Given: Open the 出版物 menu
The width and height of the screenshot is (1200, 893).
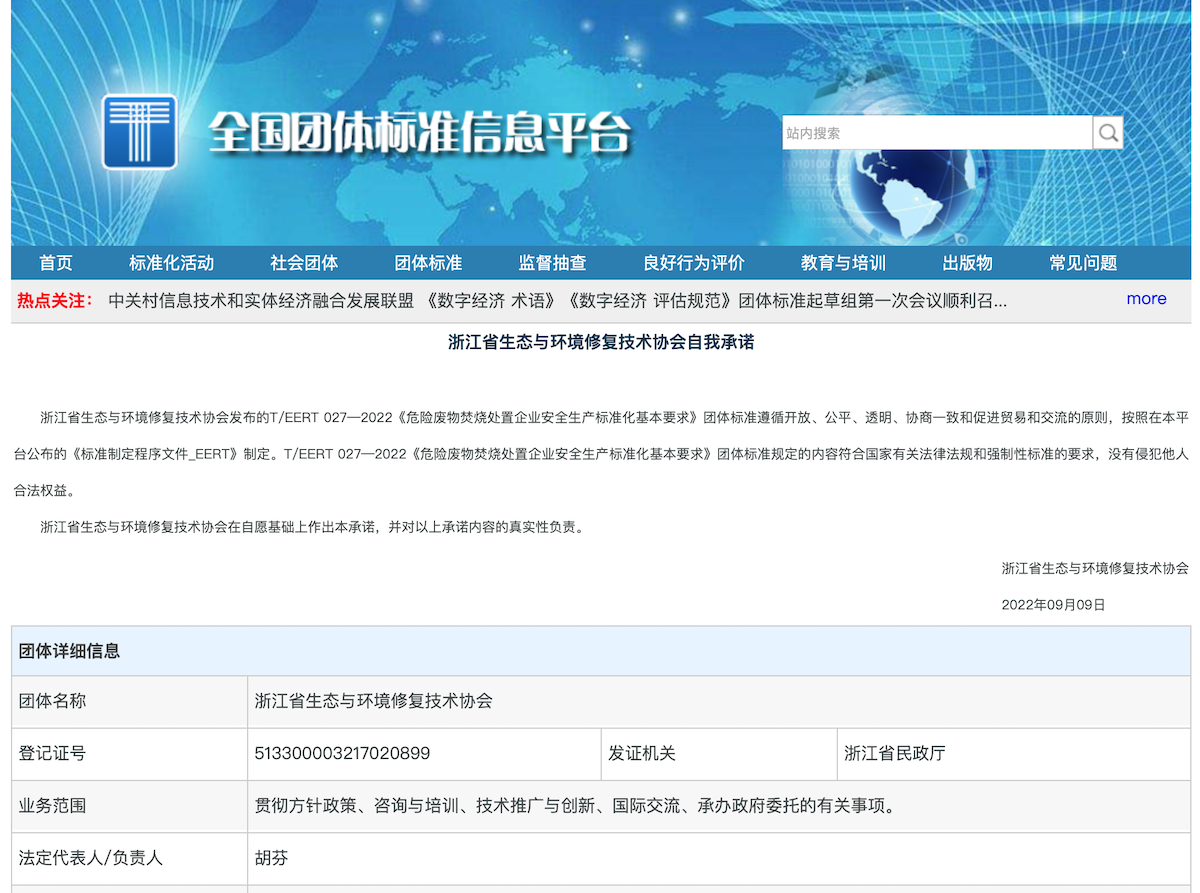Looking at the screenshot, I should pyautogui.click(x=967, y=263).
